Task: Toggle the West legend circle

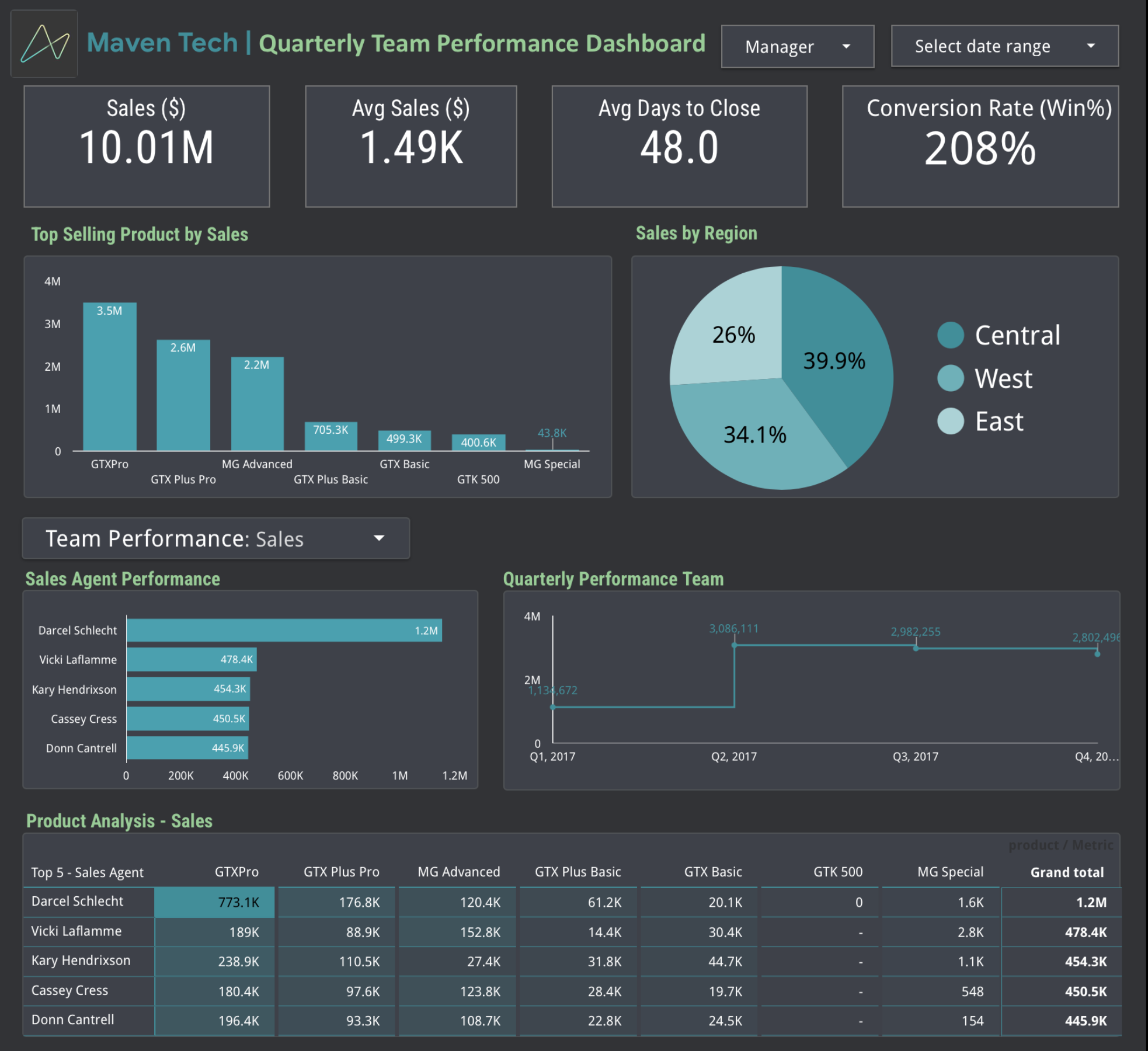Action: tap(950, 378)
